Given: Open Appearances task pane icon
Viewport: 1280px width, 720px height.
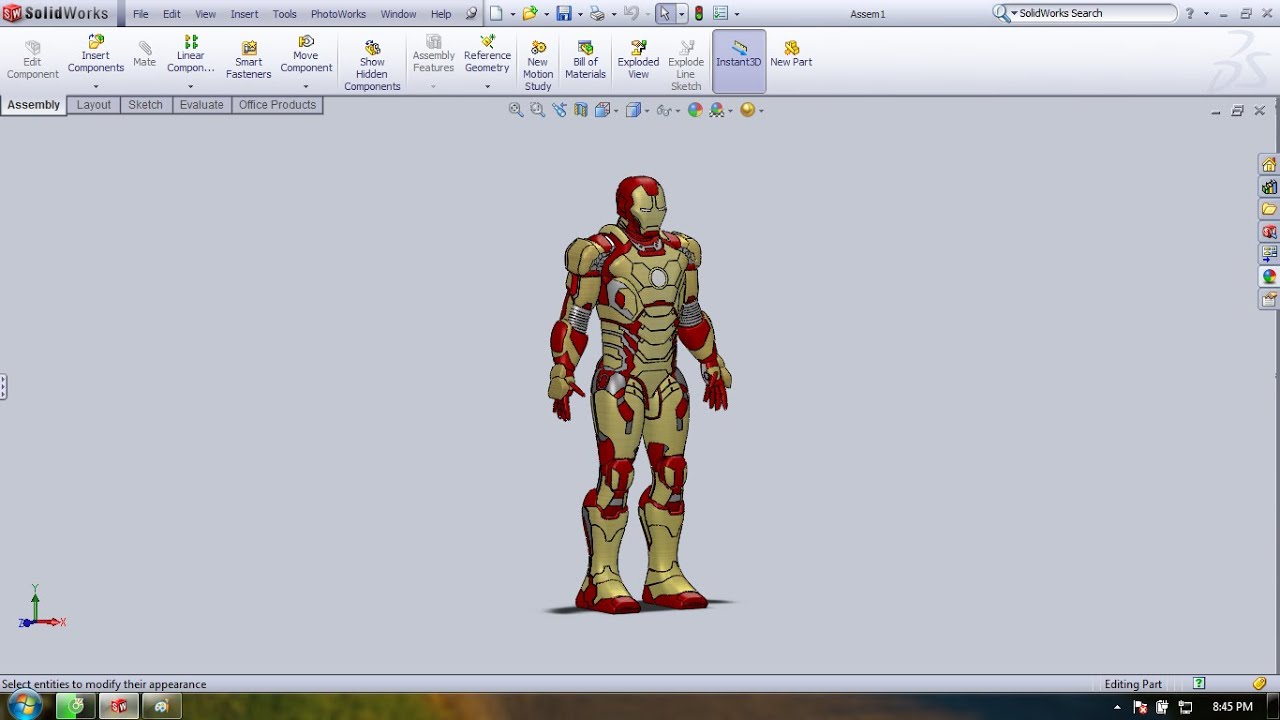Looking at the screenshot, I should tap(1269, 276).
